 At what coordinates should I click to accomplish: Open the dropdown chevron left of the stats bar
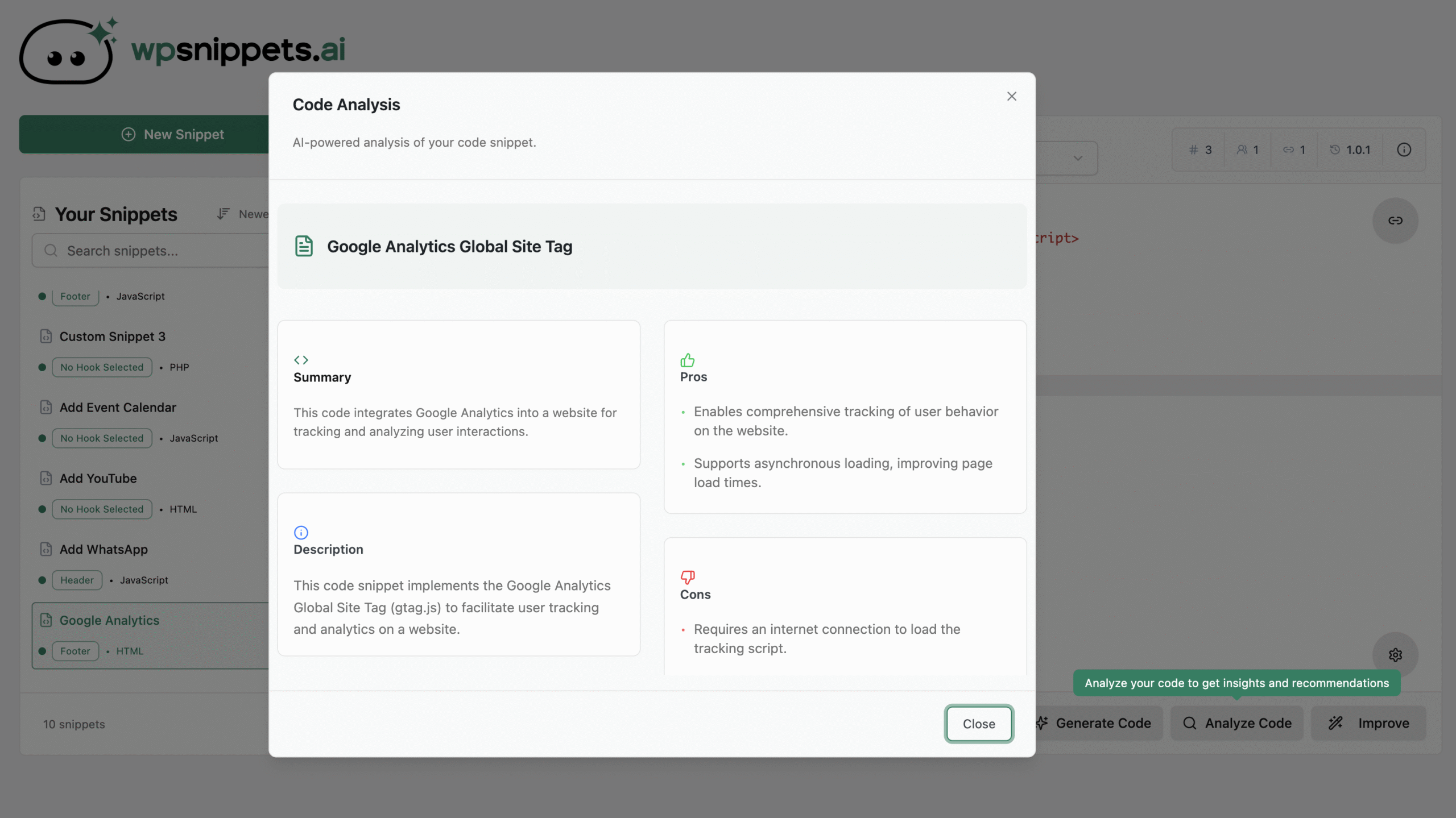point(1078,158)
